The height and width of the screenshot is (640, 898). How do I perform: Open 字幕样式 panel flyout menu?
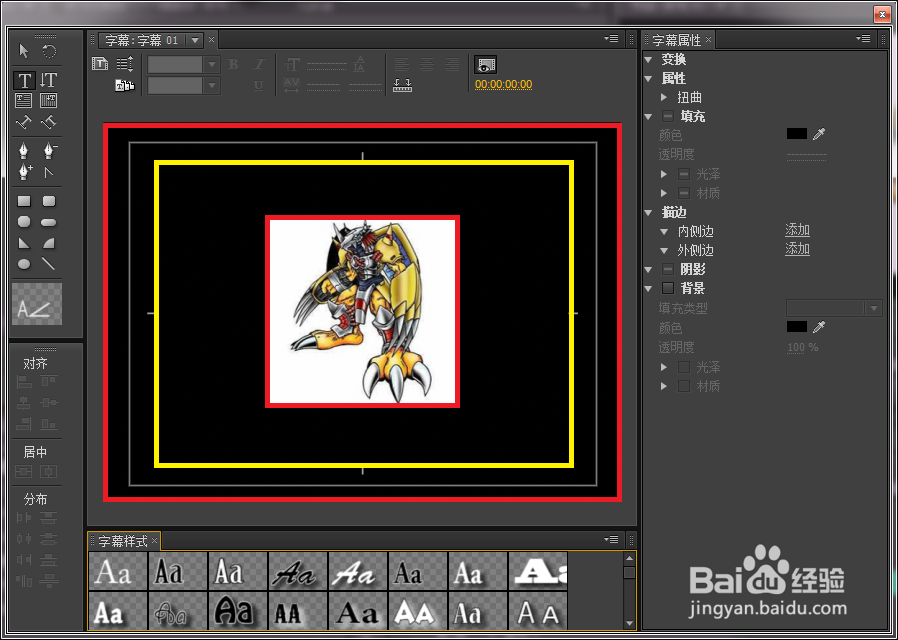(611, 539)
